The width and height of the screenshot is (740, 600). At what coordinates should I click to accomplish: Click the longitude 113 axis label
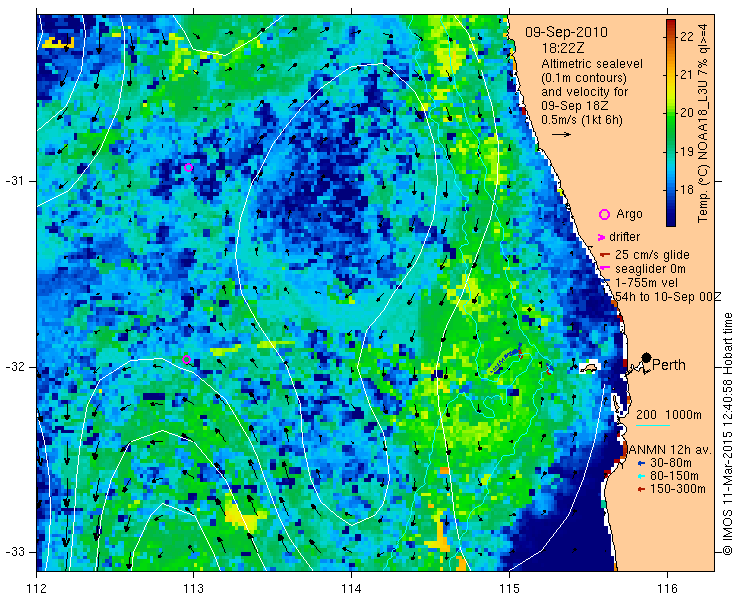click(x=194, y=588)
